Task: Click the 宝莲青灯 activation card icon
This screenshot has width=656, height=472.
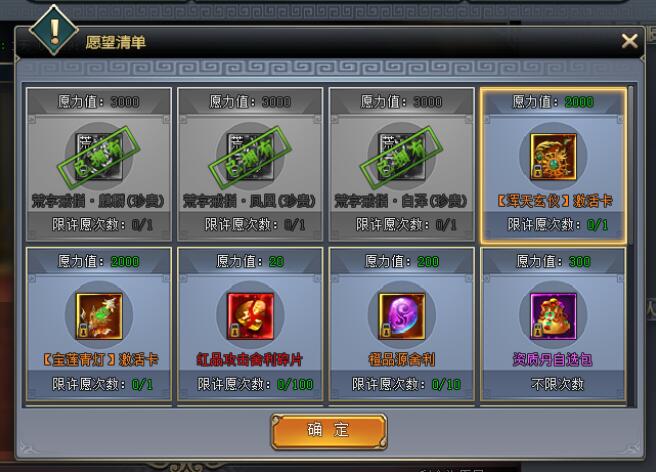Action: click(x=99, y=316)
